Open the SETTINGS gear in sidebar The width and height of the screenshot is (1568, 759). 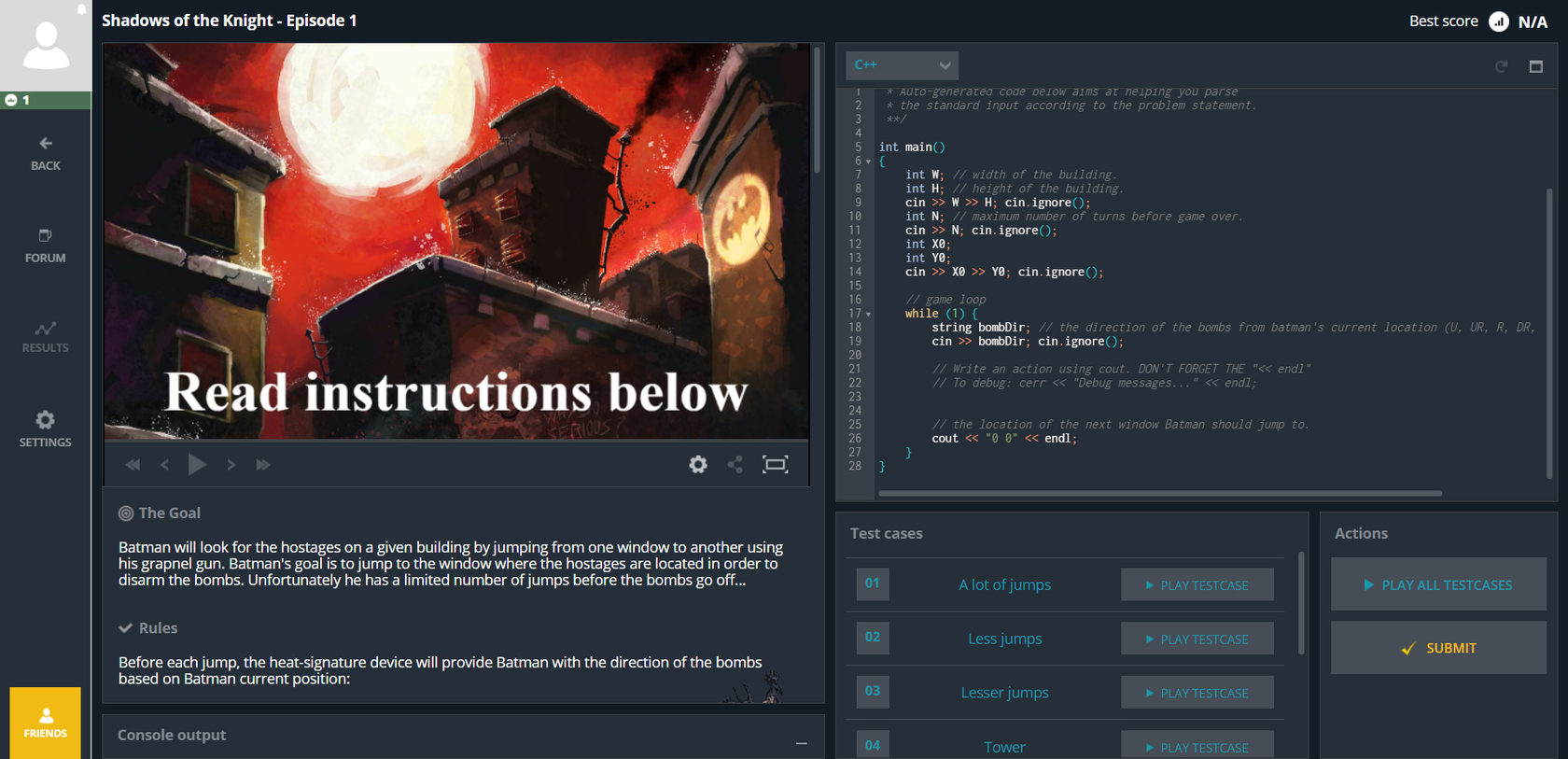[x=46, y=429]
